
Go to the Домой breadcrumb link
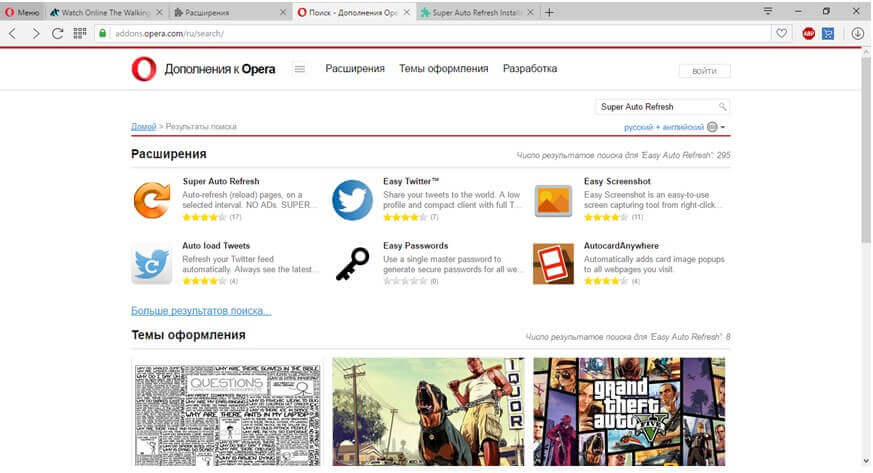[143, 127]
